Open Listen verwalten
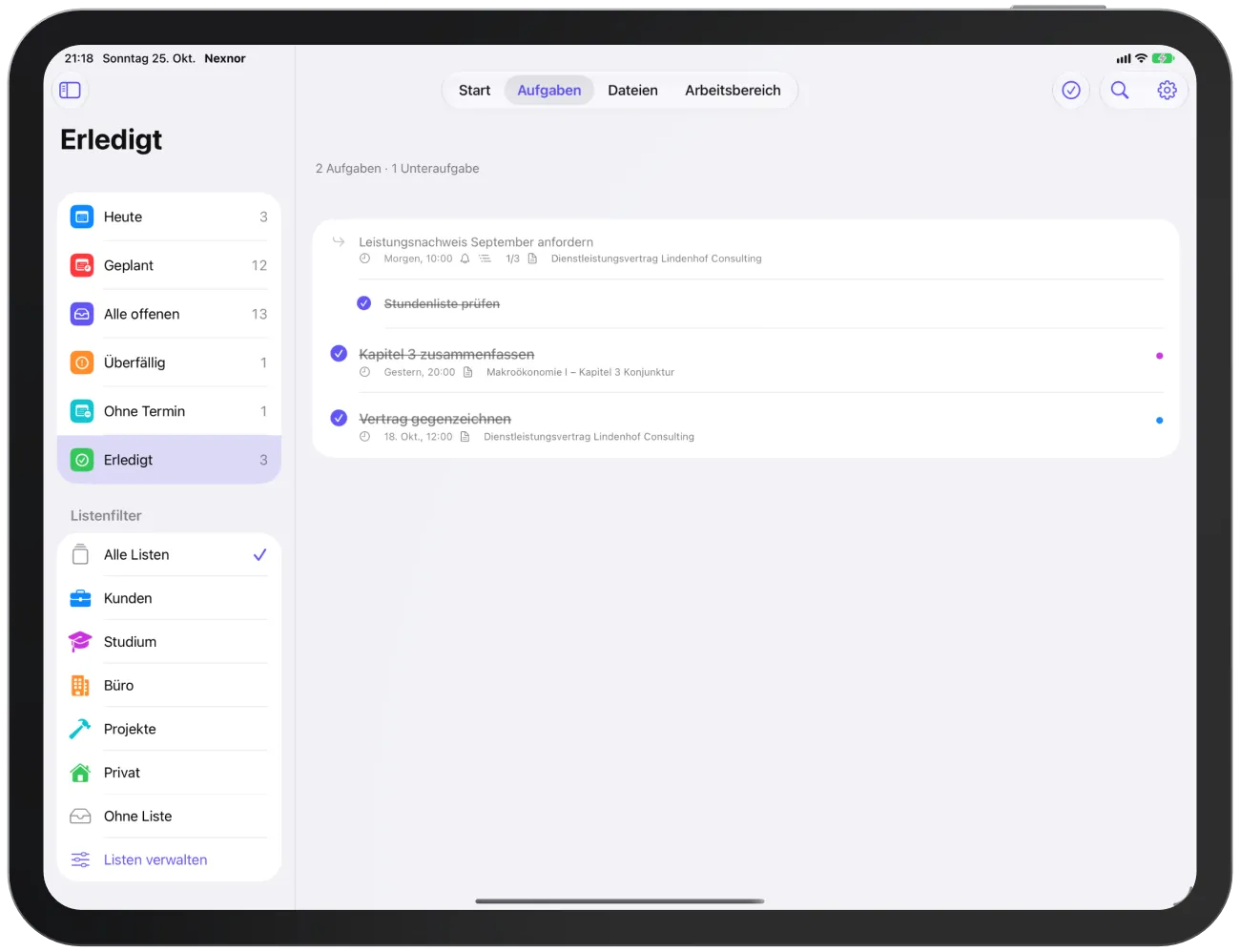This screenshot has width=1240, height=952. point(170,860)
